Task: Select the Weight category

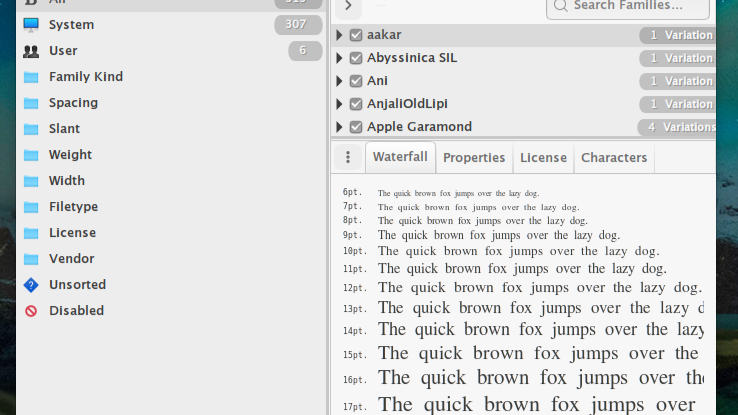Action: (x=71, y=155)
